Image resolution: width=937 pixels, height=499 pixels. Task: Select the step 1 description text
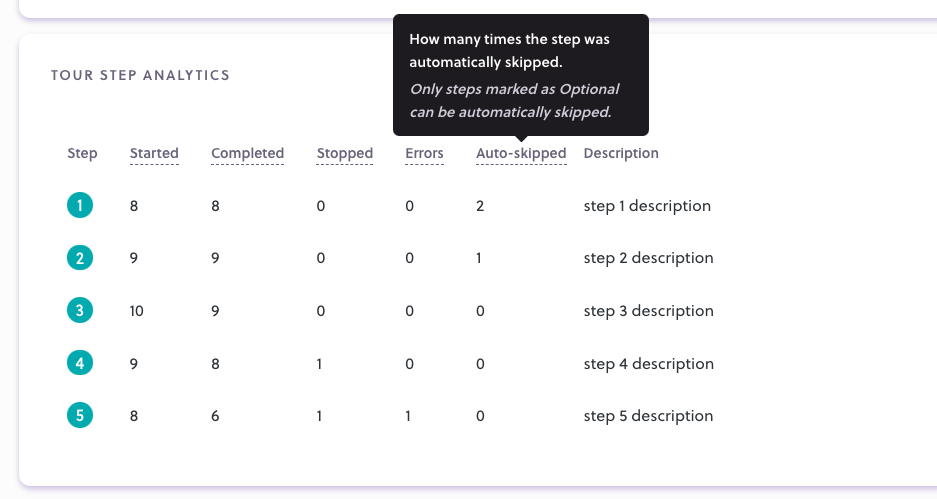pyautogui.click(x=647, y=206)
